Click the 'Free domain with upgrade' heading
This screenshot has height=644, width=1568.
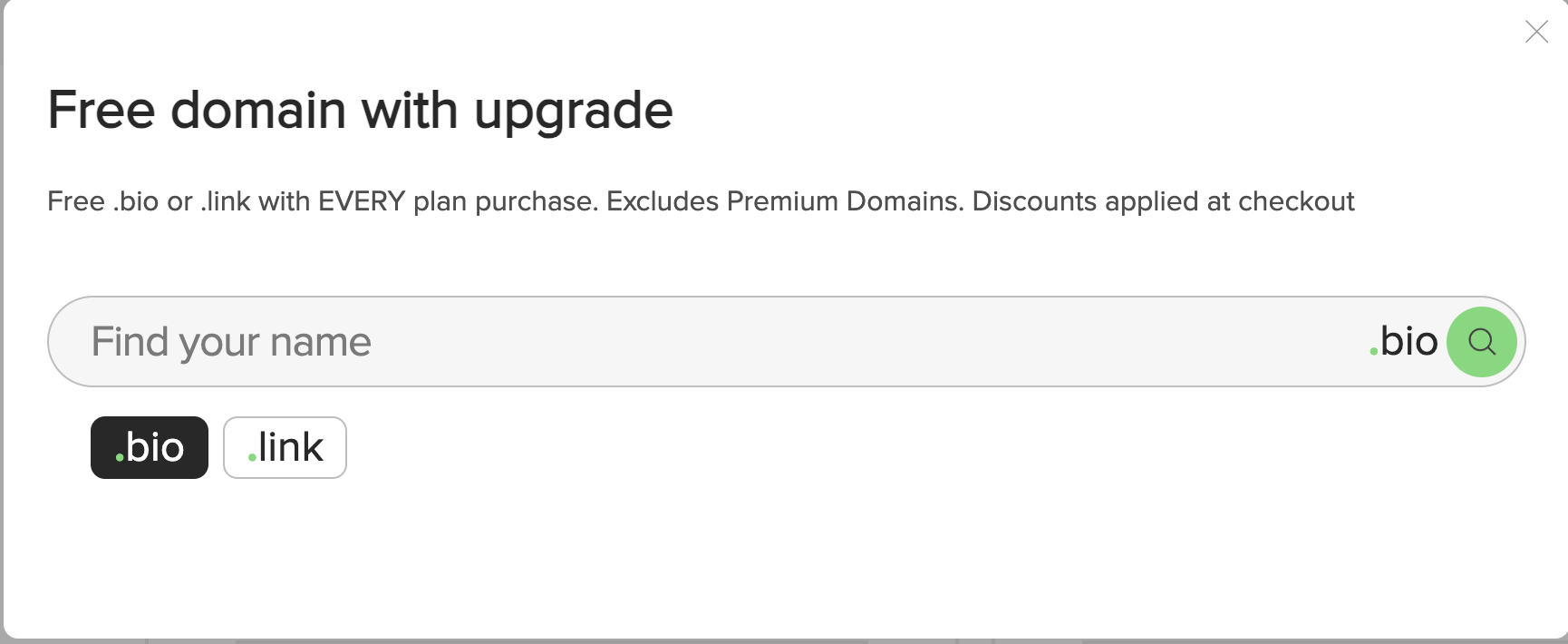pos(360,111)
